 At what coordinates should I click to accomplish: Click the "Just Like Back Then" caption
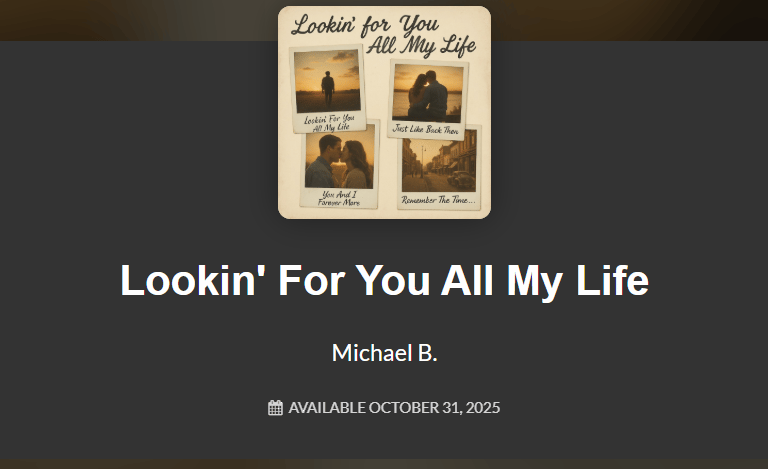pos(426,130)
